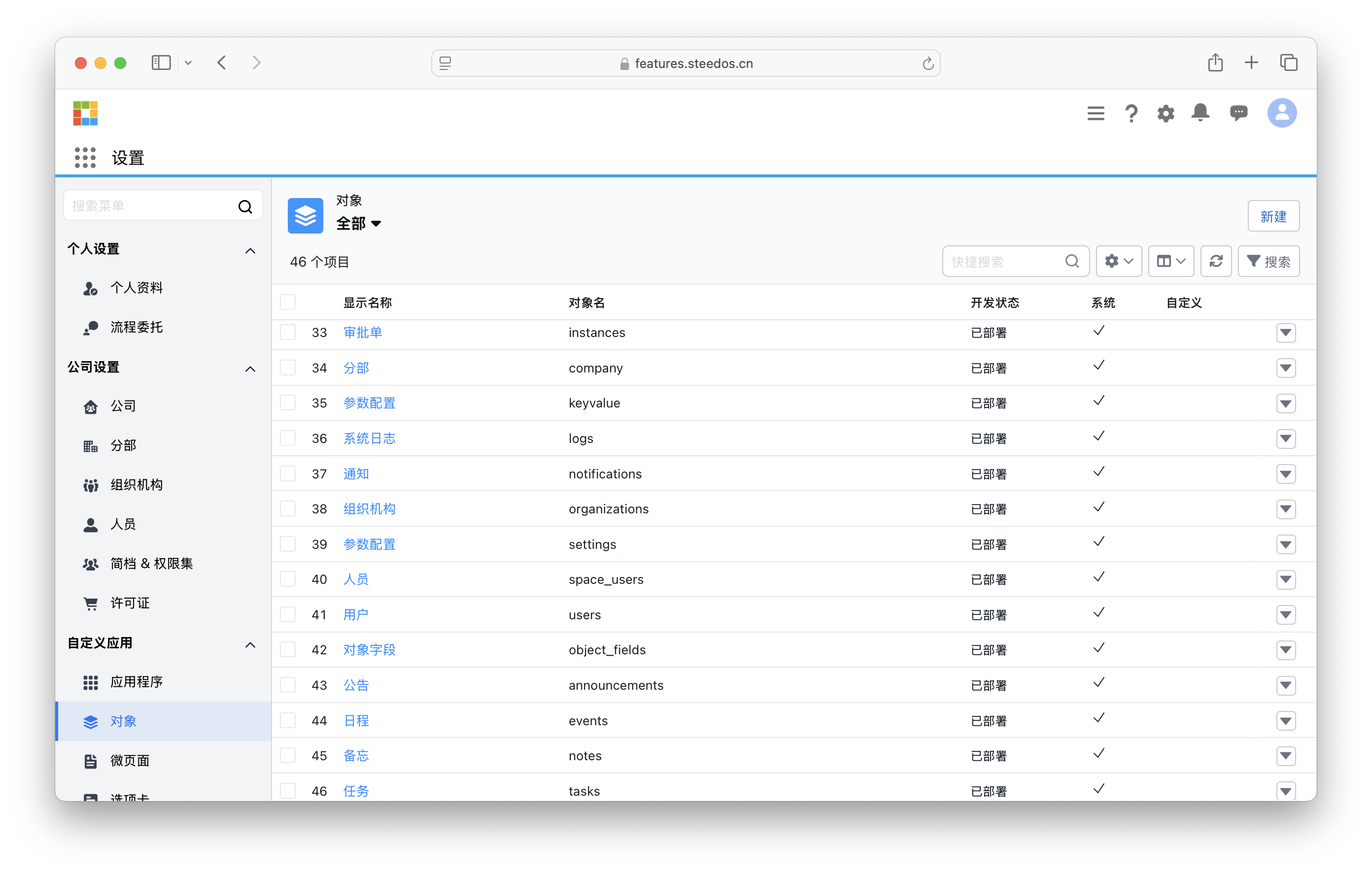The width and height of the screenshot is (1372, 874).
Task: Click the Steedos colorful logo
Action: (85, 113)
